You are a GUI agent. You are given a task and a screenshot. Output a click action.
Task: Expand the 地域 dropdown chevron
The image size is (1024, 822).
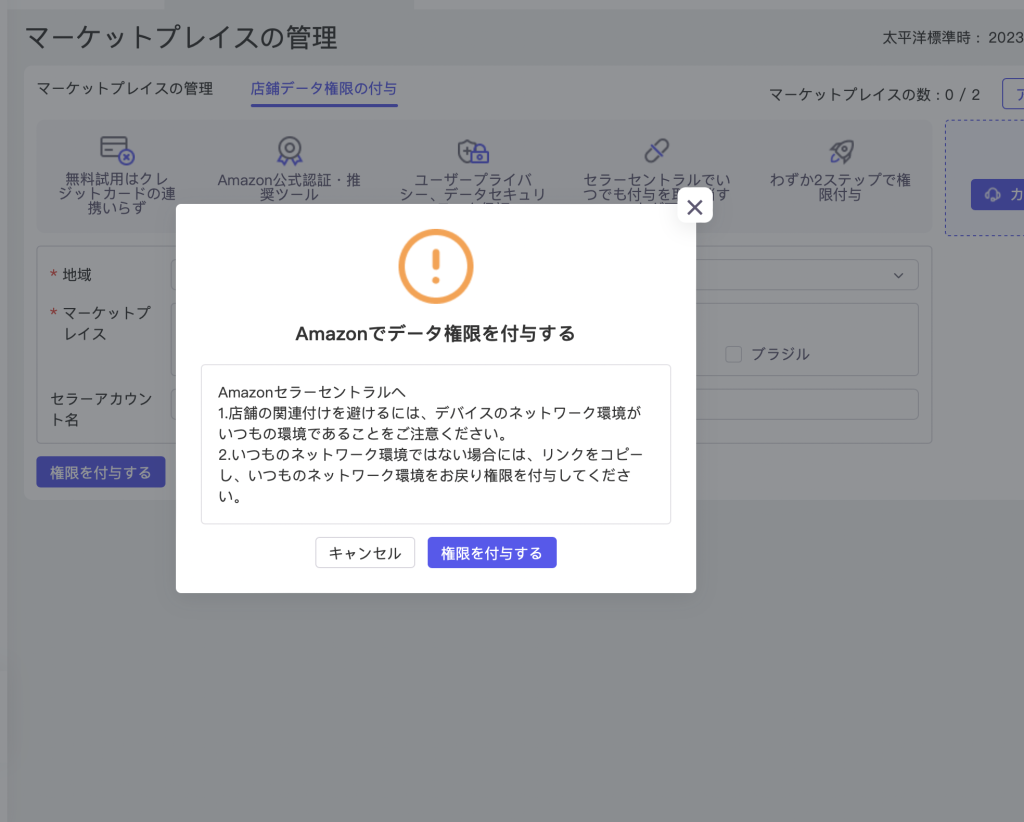[898, 275]
